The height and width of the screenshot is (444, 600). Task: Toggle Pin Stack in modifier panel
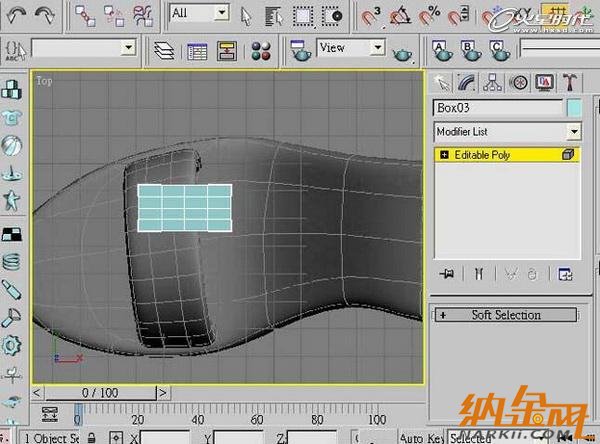445,273
